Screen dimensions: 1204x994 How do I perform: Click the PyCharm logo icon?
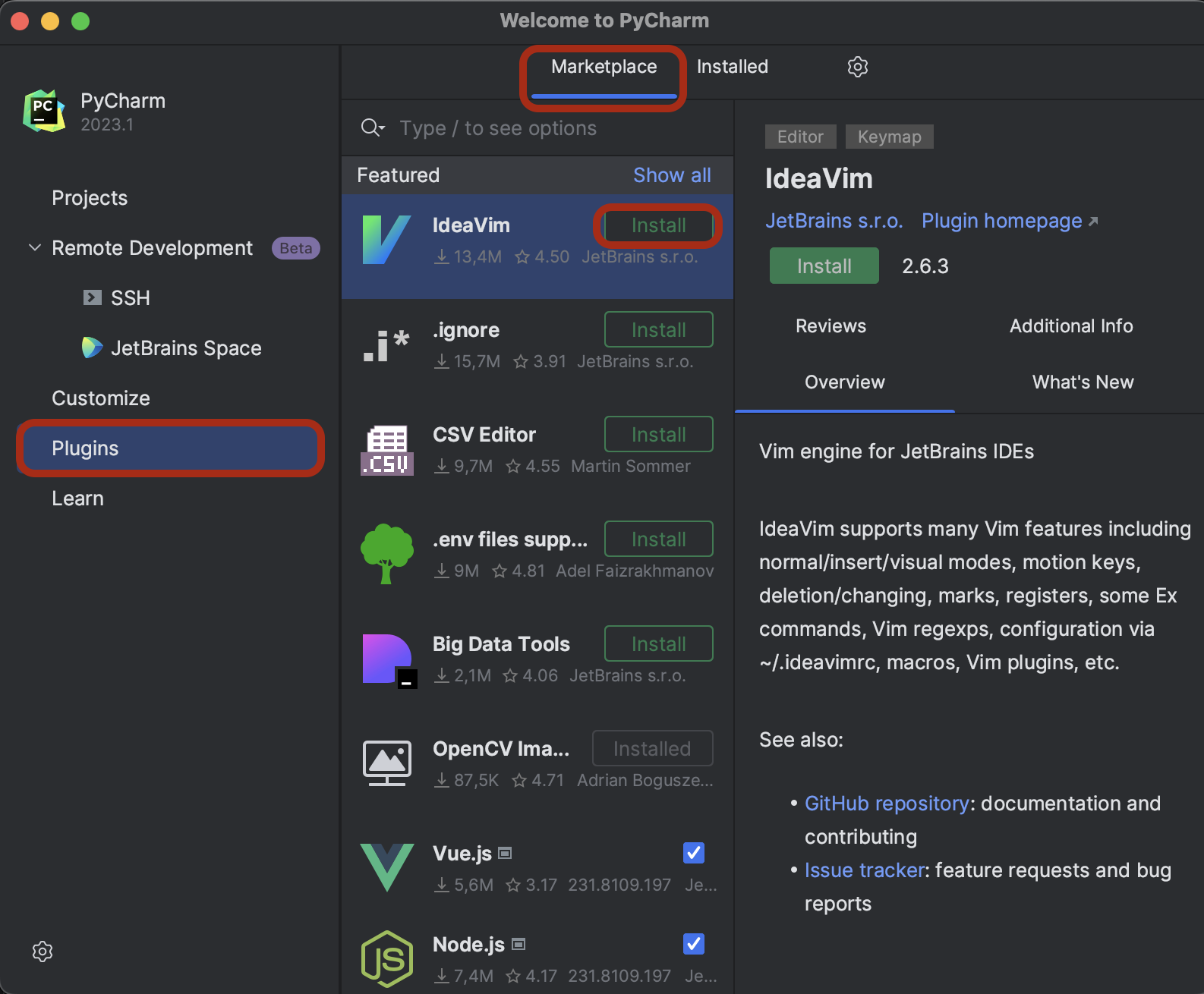44,111
